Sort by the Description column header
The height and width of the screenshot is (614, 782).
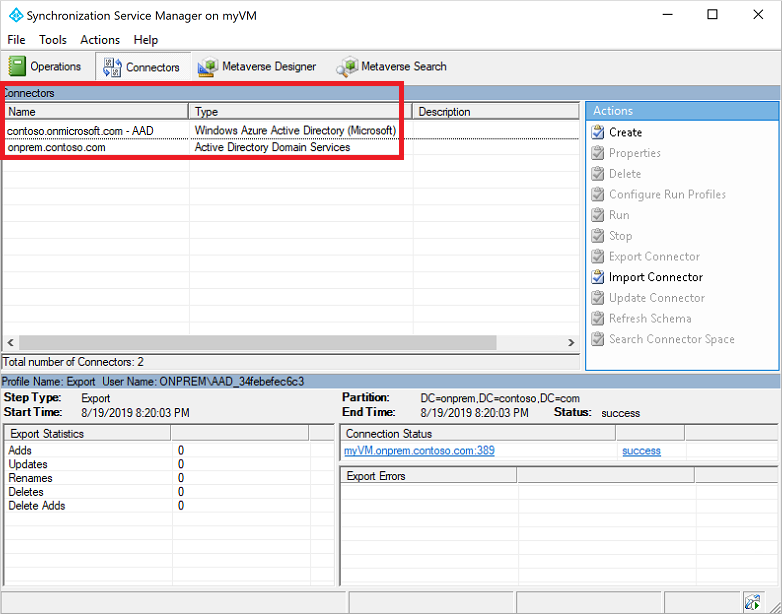[x=496, y=112]
